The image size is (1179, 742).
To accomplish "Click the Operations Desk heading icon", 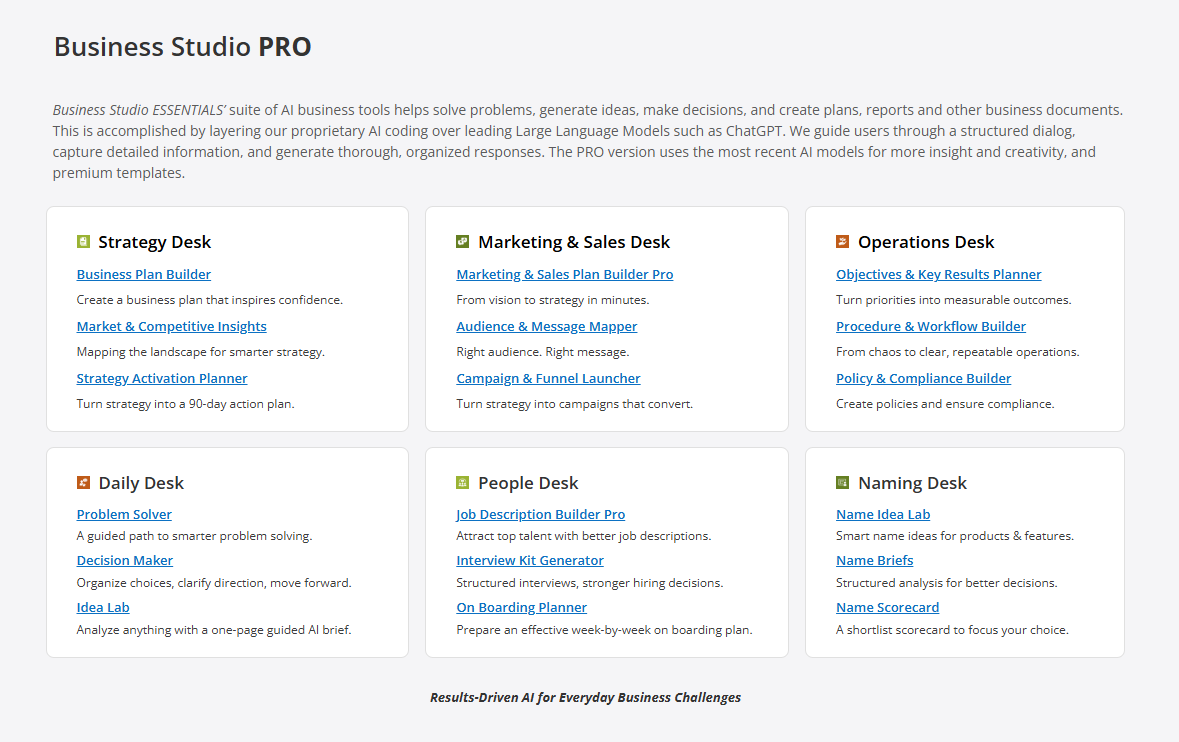I will [x=842, y=241].
